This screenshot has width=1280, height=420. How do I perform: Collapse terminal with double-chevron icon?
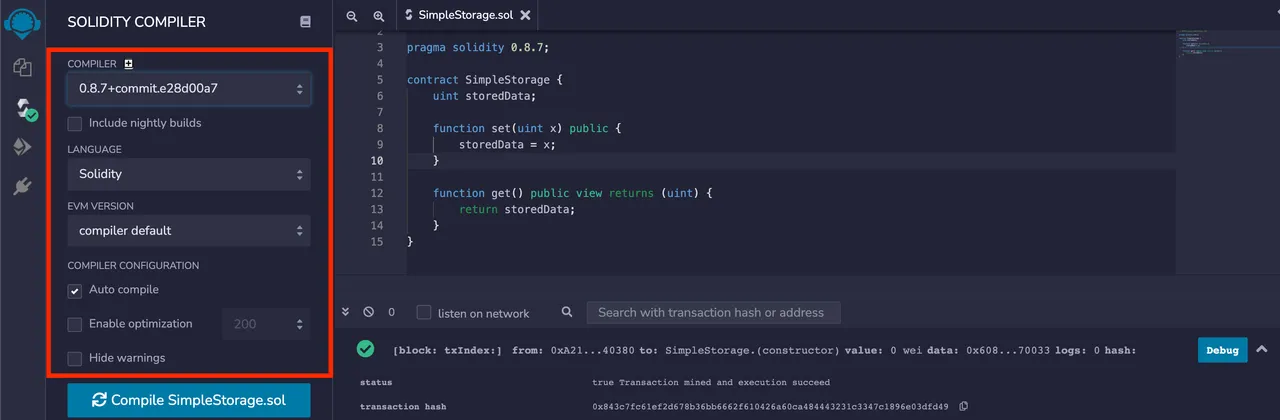click(x=345, y=312)
